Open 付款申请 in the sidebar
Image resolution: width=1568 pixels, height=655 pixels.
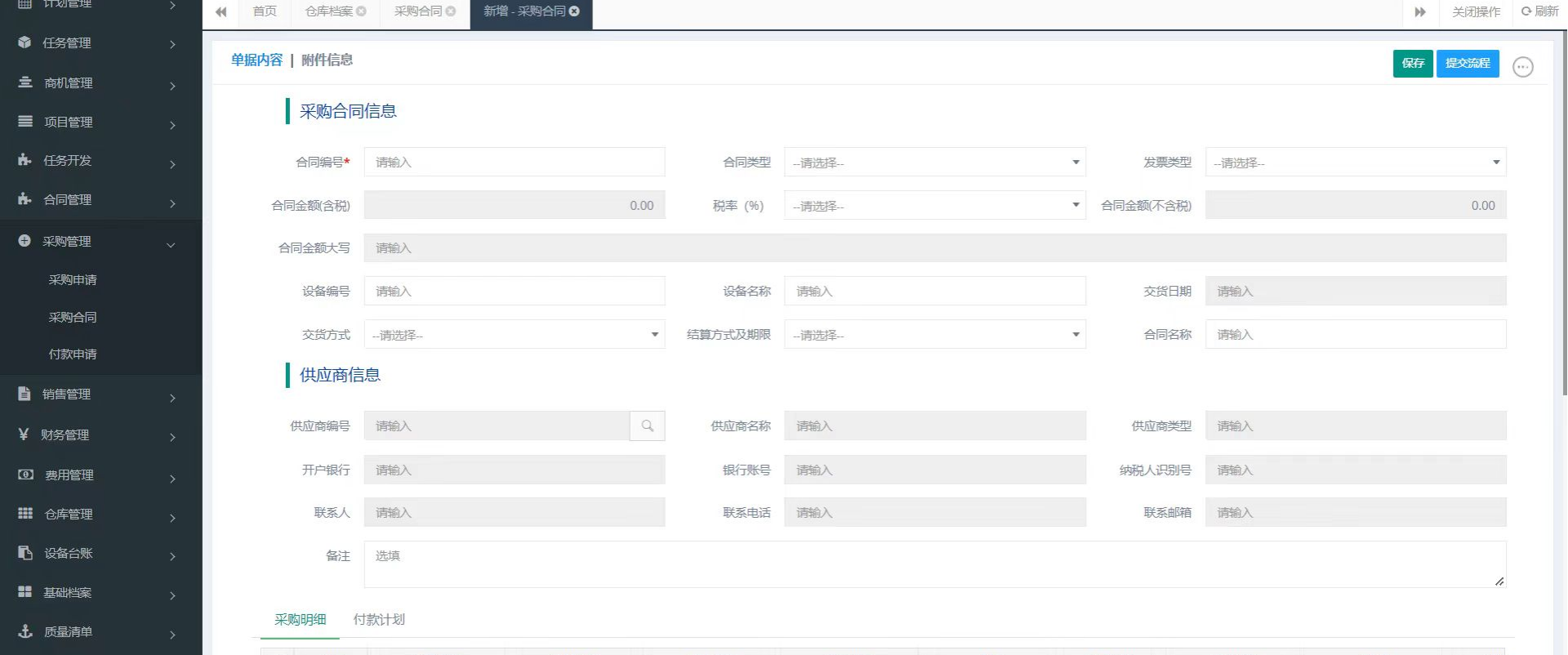pyautogui.click(x=73, y=354)
